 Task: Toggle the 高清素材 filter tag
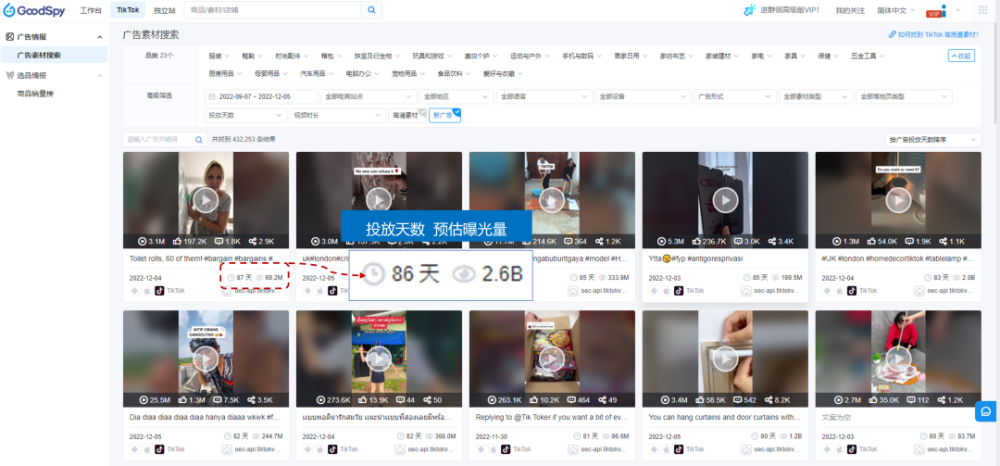(407, 115)
